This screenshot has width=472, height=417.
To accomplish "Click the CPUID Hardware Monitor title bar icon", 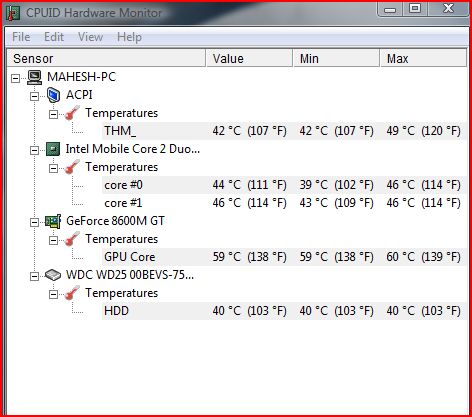I will coord(13,13).
